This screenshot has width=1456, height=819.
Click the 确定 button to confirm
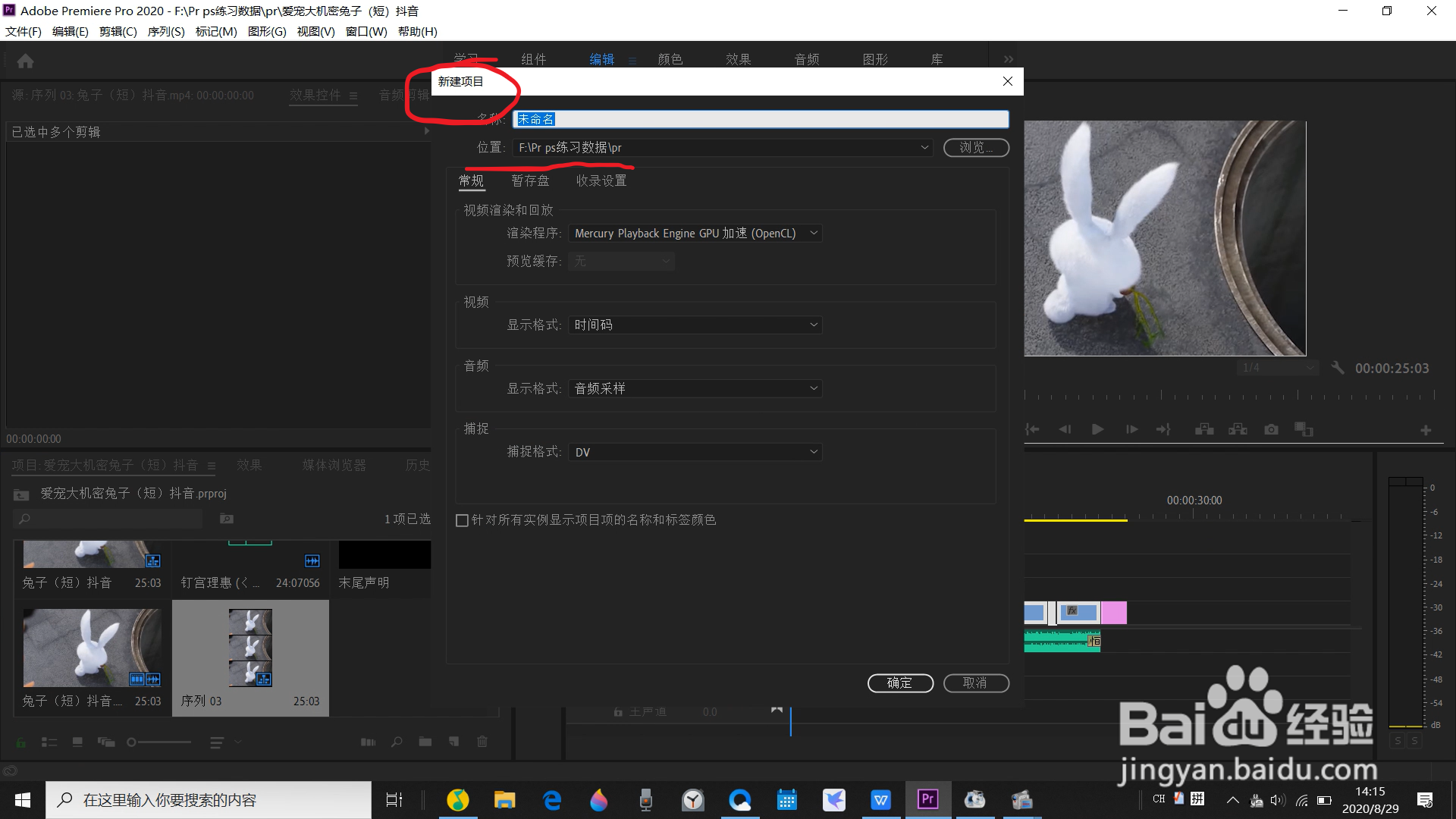(900, 683)
